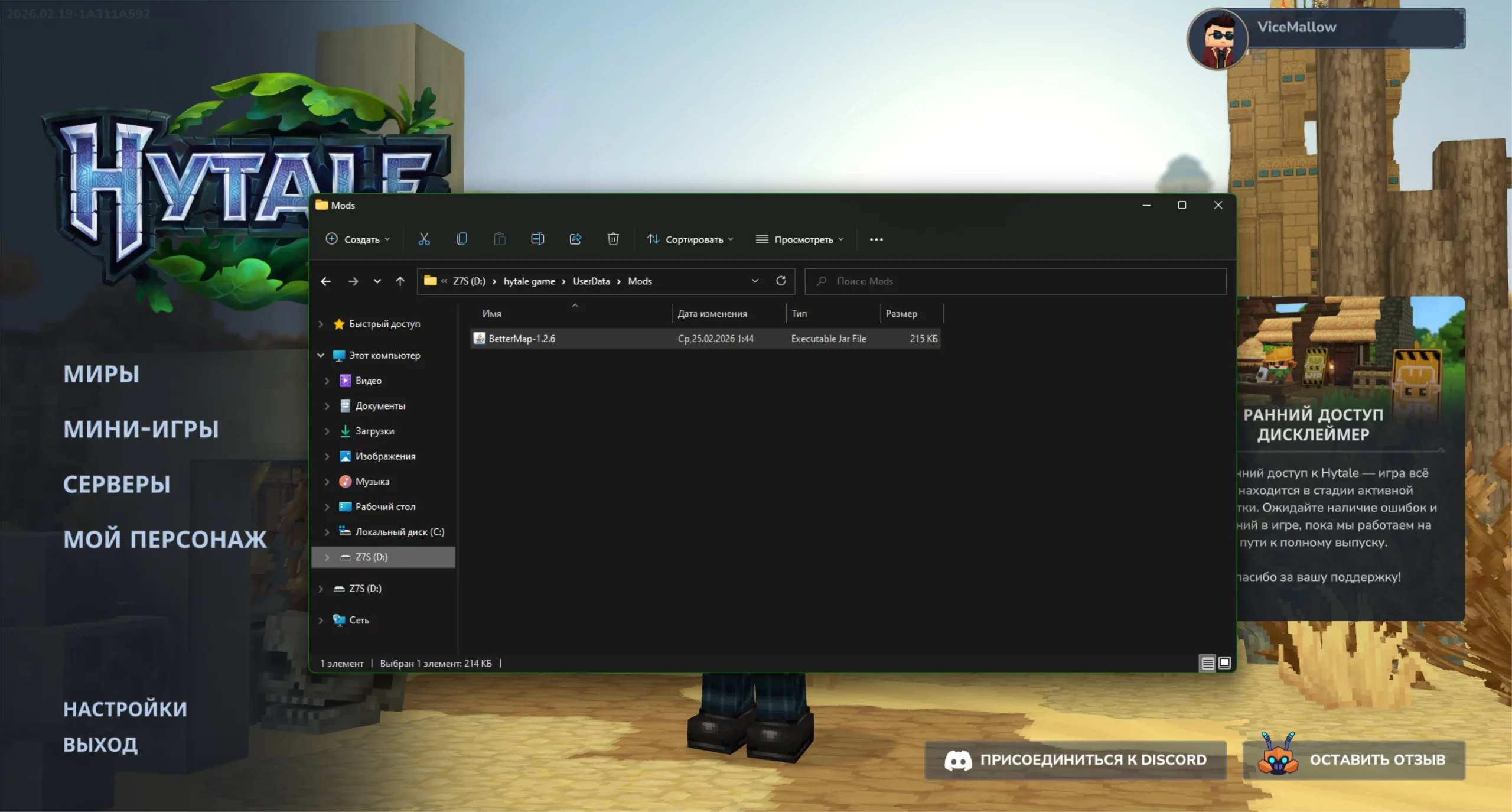Open the Сортировать dropdown
This screenshot has height=812, width=1512.
tap(690, 239)
